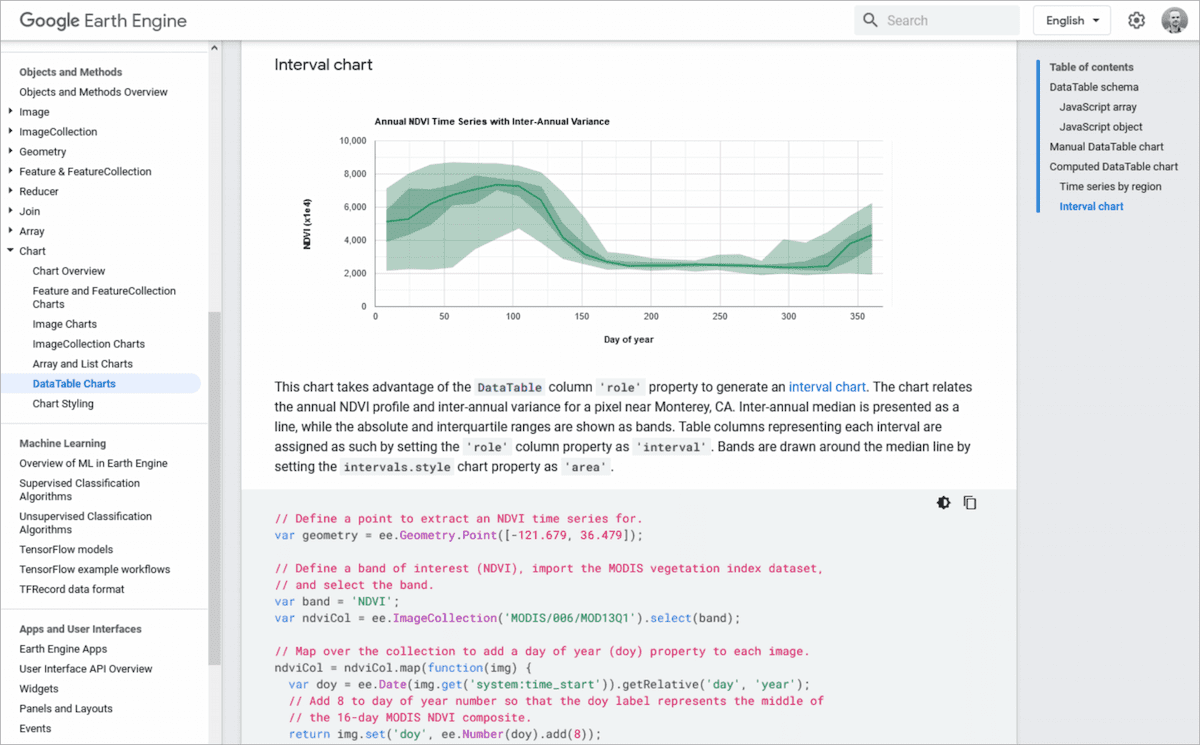
Task: Select Interval chart in table of contents
Action: (1091, 207)
